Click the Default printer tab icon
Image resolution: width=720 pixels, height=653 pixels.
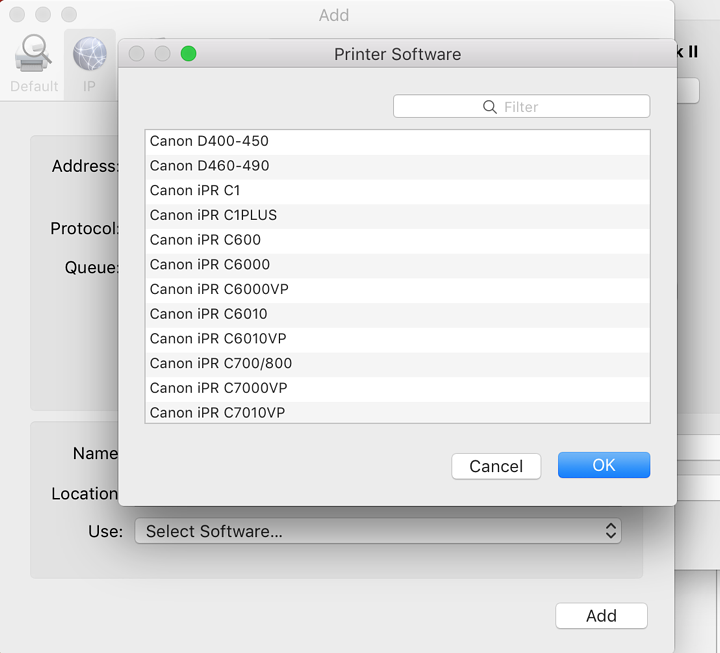tap(33, 54)
